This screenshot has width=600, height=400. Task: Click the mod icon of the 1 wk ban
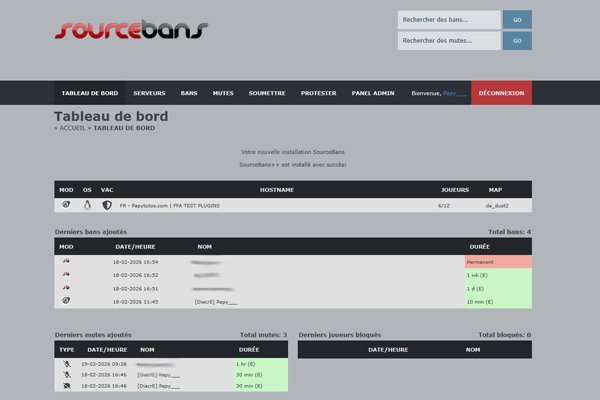click(x=66, y=274)
